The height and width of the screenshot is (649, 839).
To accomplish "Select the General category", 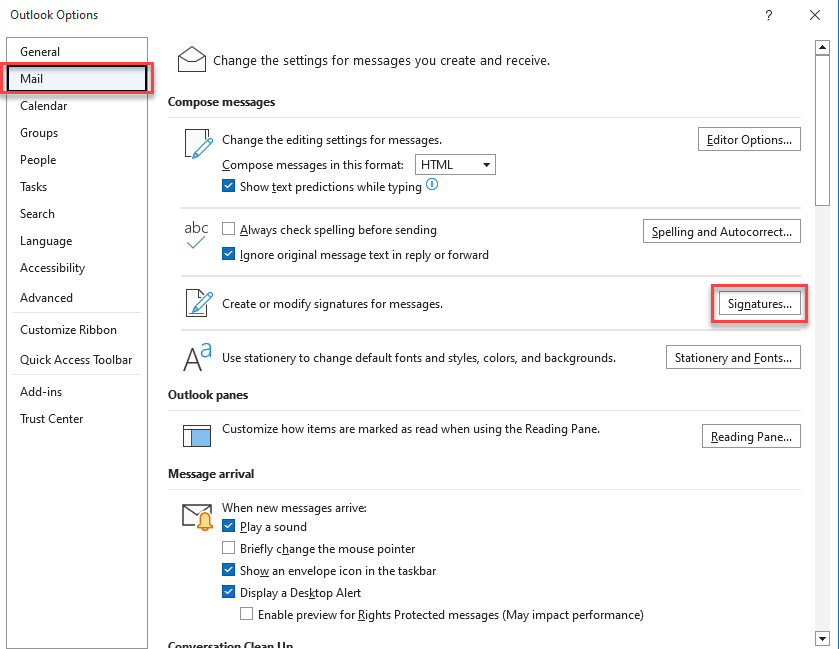I will [77, 51].
